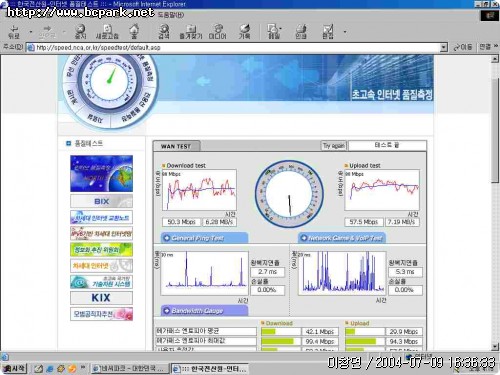500x375 pixels.
Task: Click the Network Game & VoIP Test header
Action: point(342,238)
